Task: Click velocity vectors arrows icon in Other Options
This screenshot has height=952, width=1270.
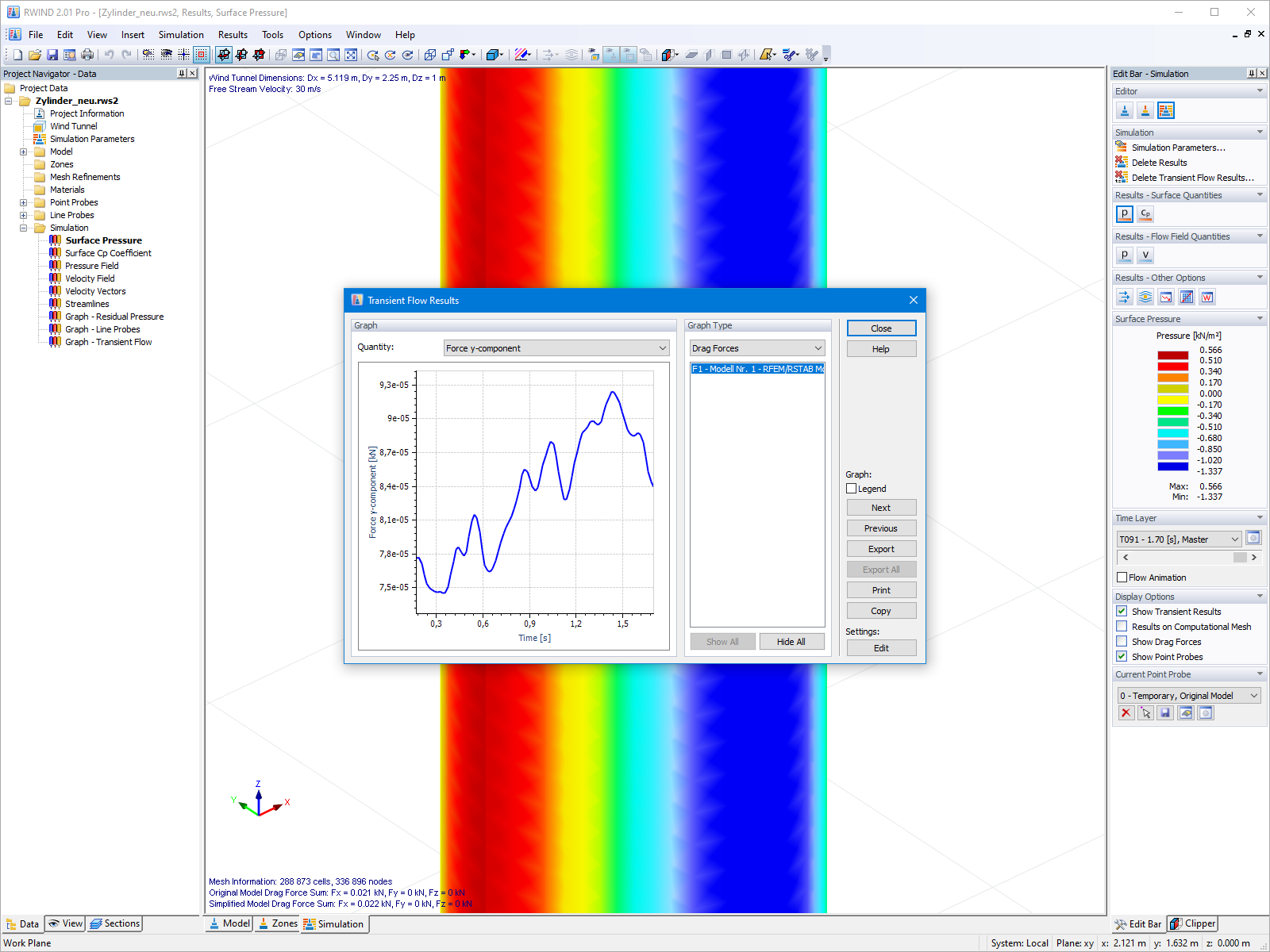Action: coord(1125,297)
